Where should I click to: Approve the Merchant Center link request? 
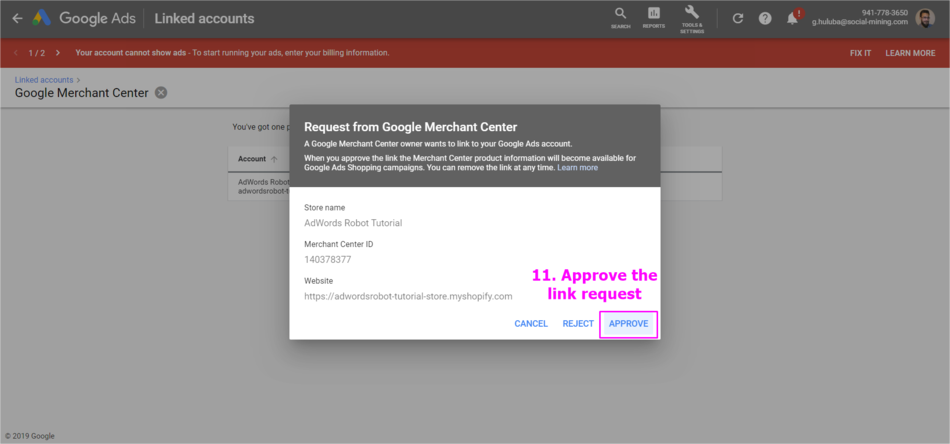pyautogui.click(x=628, y=324)
